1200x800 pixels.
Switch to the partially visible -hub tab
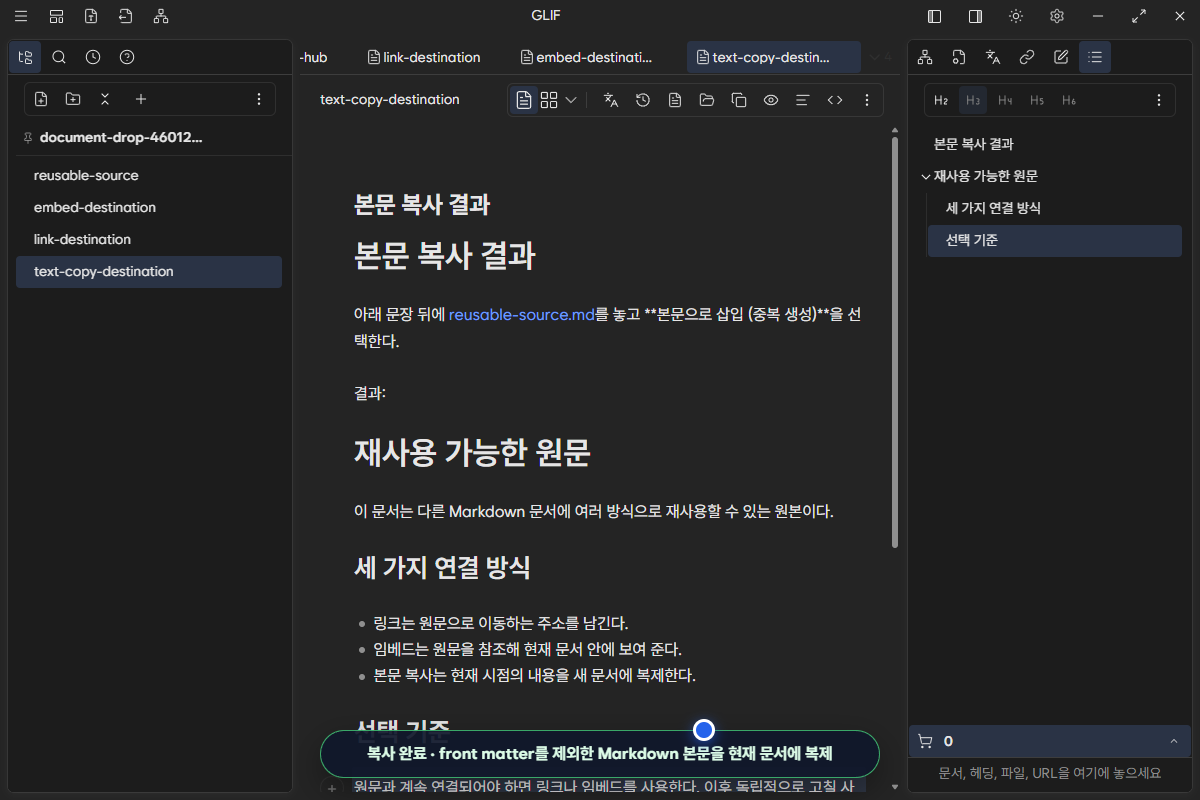(315, 57)
